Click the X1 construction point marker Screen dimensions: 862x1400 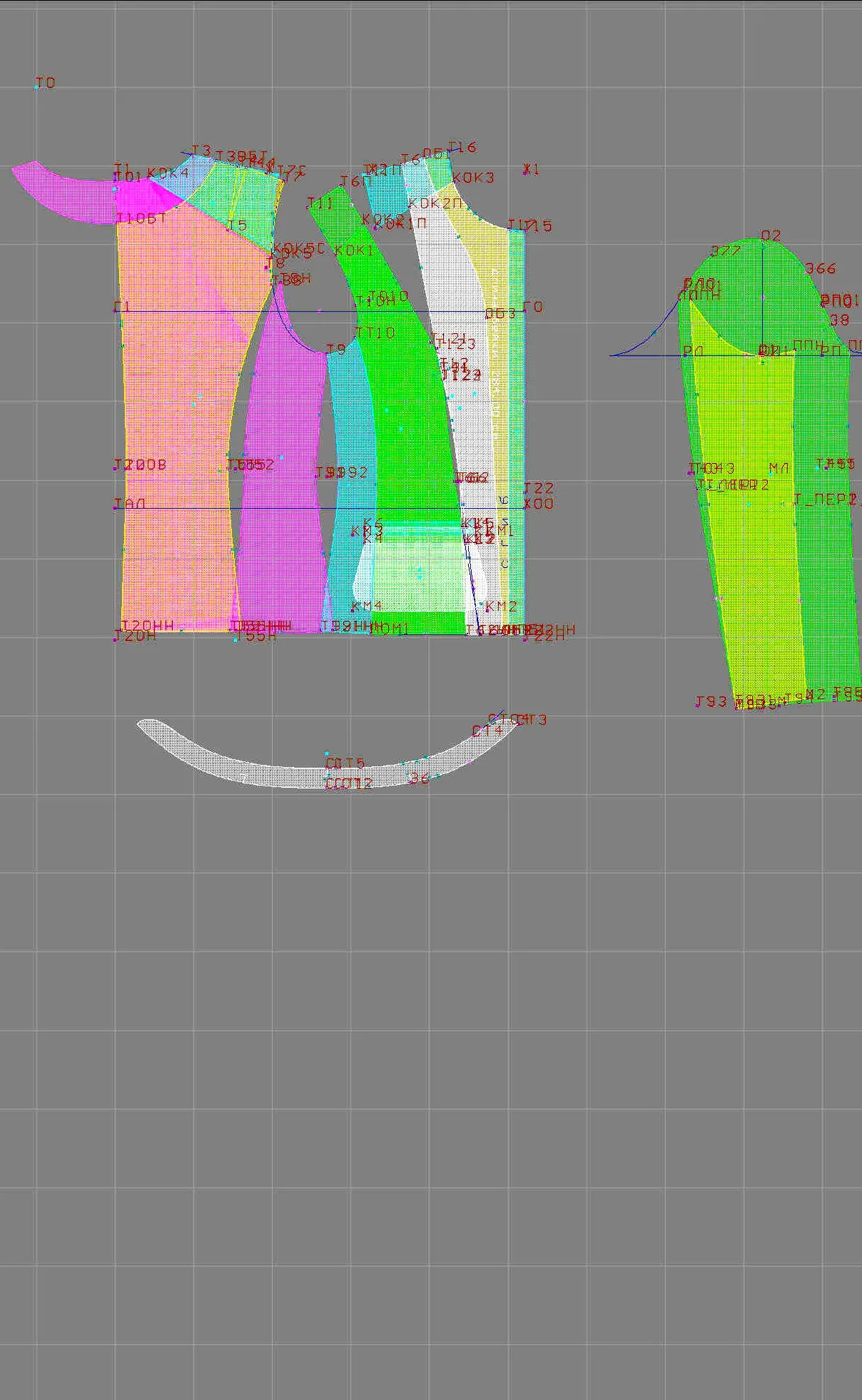tap(527, 168)
